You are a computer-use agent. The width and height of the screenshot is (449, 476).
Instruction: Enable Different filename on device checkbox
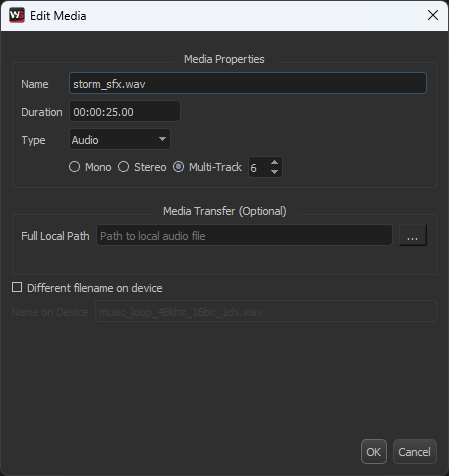[x=17, y=287]
